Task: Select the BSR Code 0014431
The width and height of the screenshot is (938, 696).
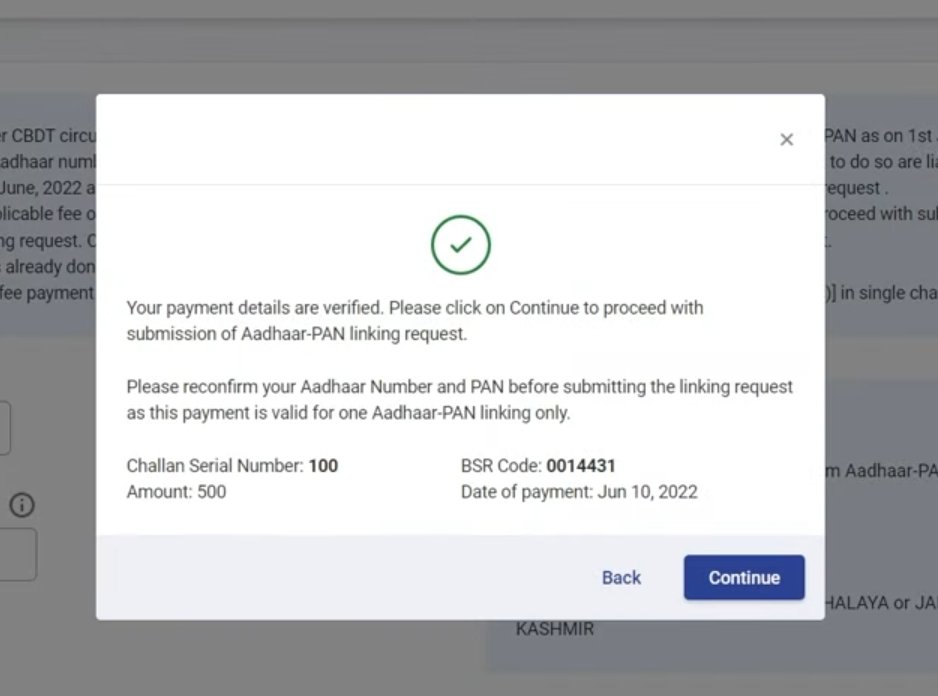Action: [581, 466]
